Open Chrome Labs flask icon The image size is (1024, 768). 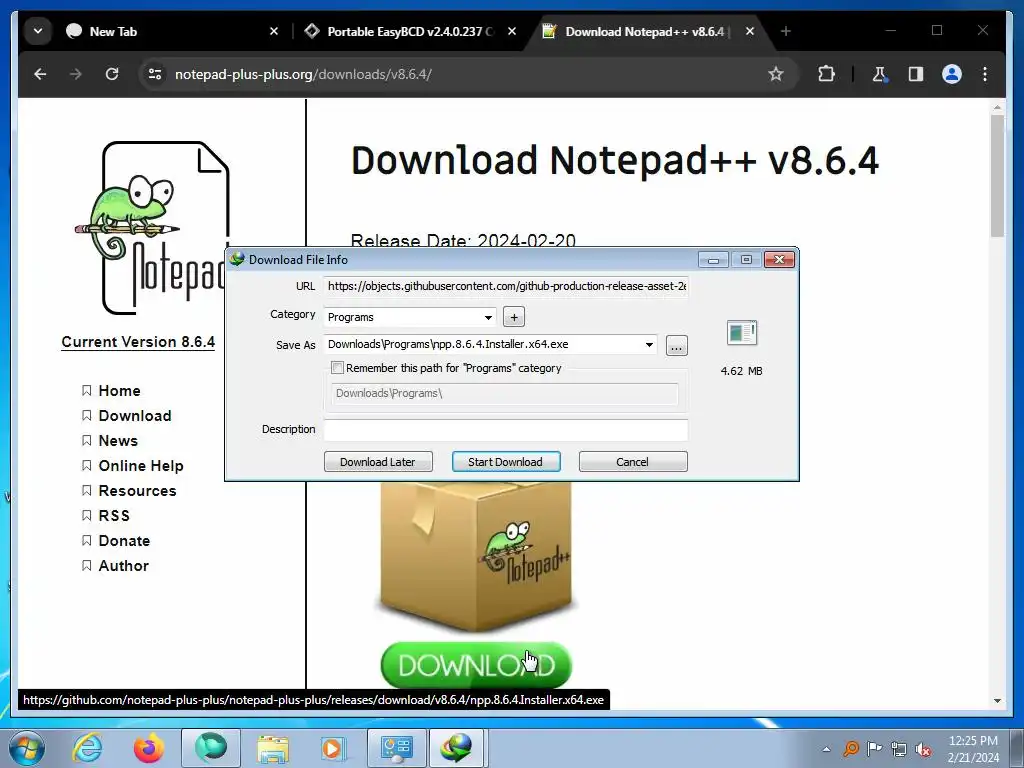pyautogui.click(x=880, y=74)
